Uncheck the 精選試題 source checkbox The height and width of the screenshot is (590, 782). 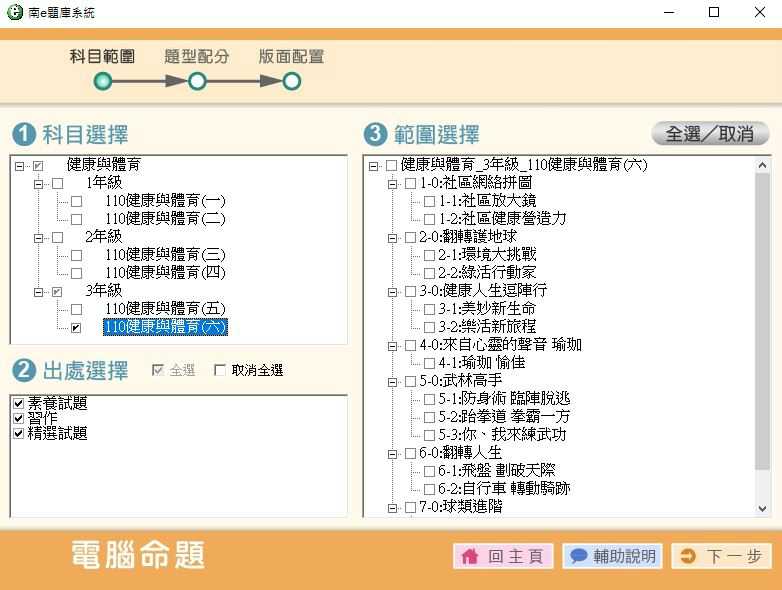point(18,433)
